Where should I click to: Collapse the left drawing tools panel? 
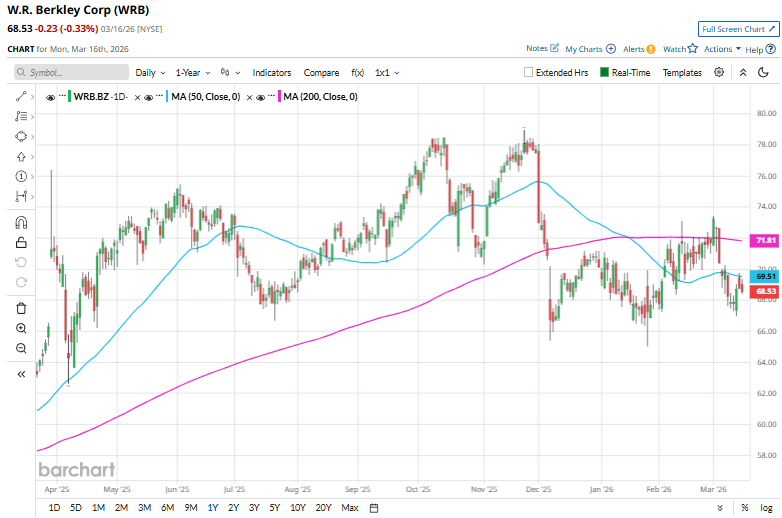point(21,373)
